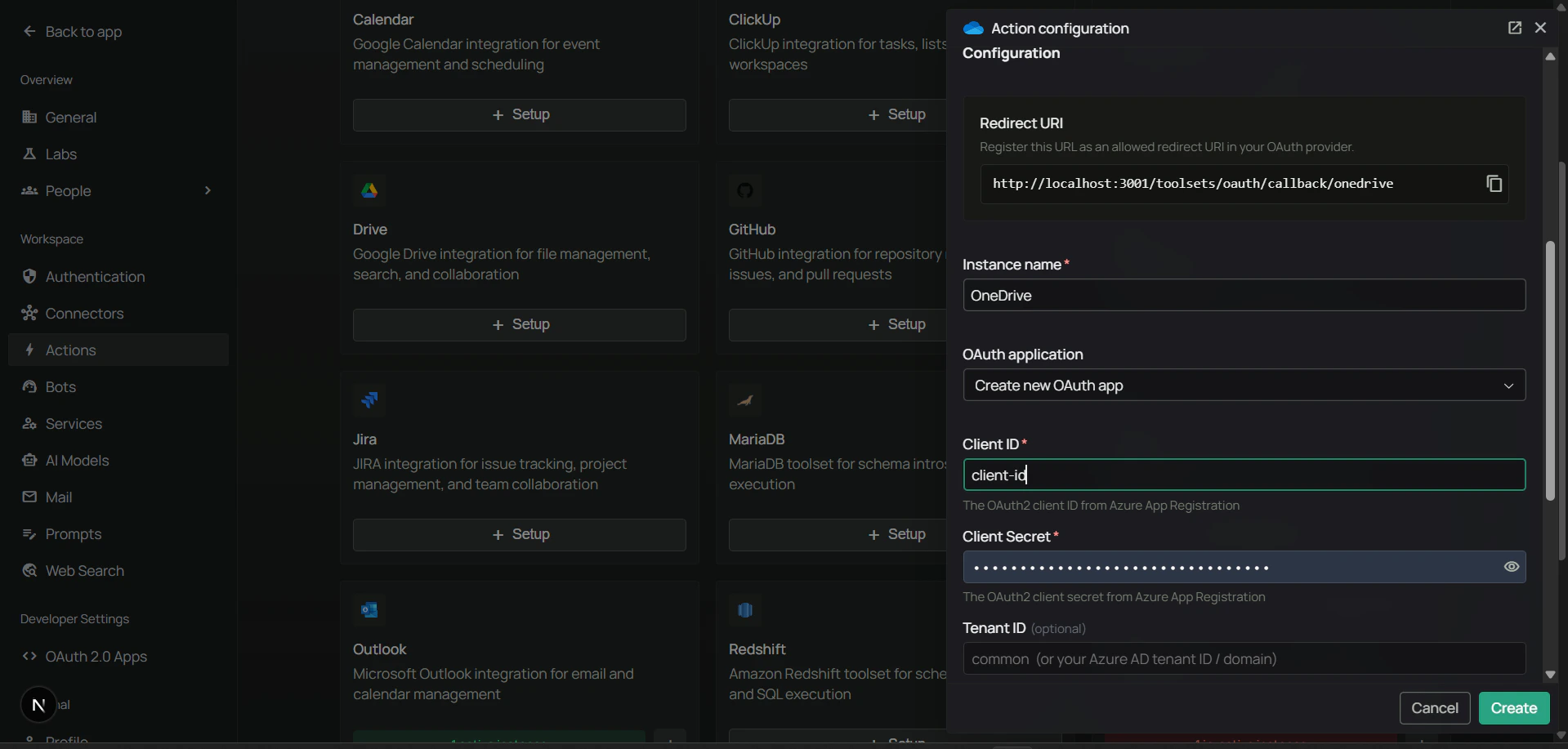The image size is (1568, 749).
Task: Set up the MariaDB integration
Action: point(838,535)
